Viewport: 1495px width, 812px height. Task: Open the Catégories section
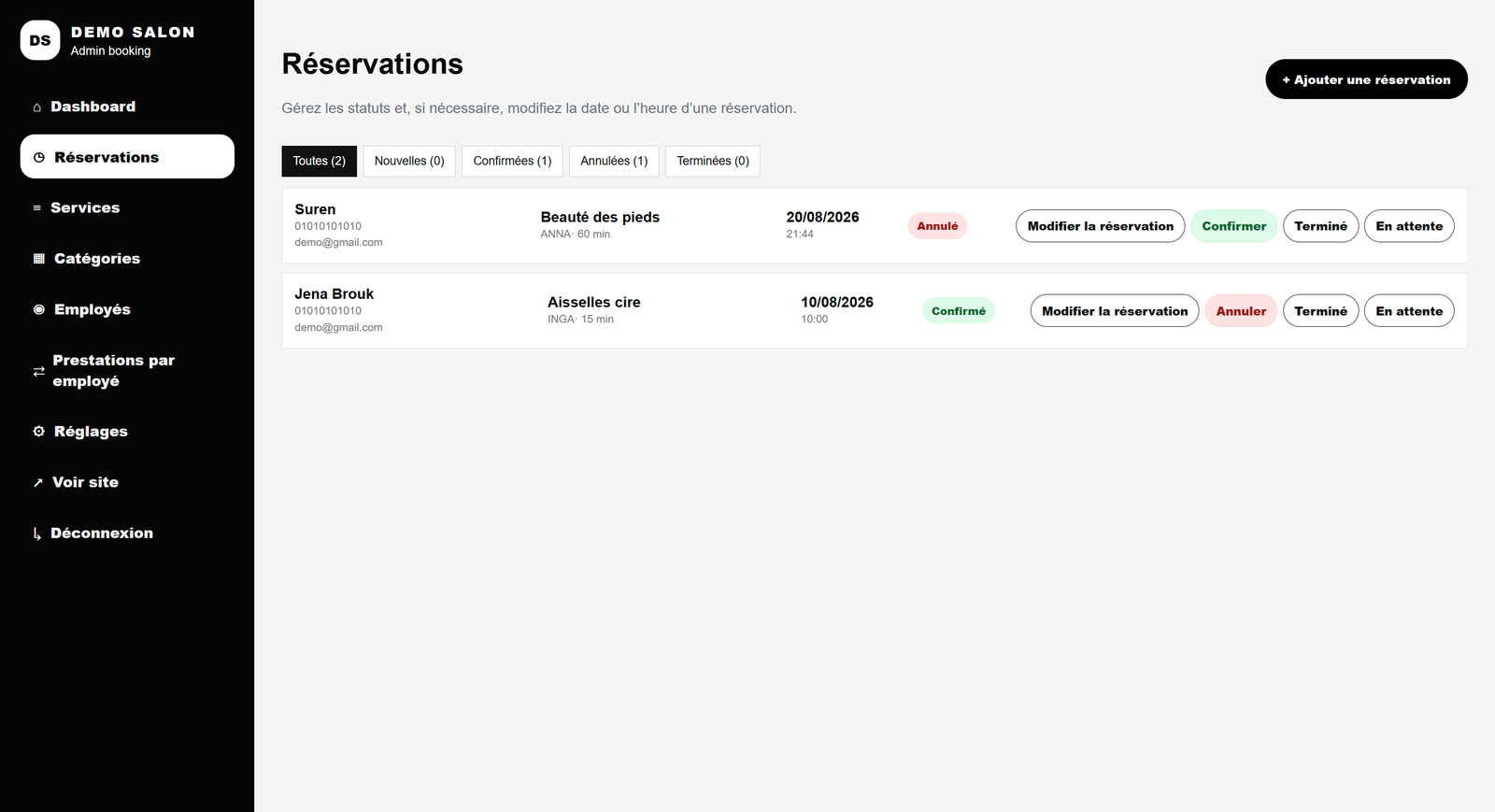[127, 258]
